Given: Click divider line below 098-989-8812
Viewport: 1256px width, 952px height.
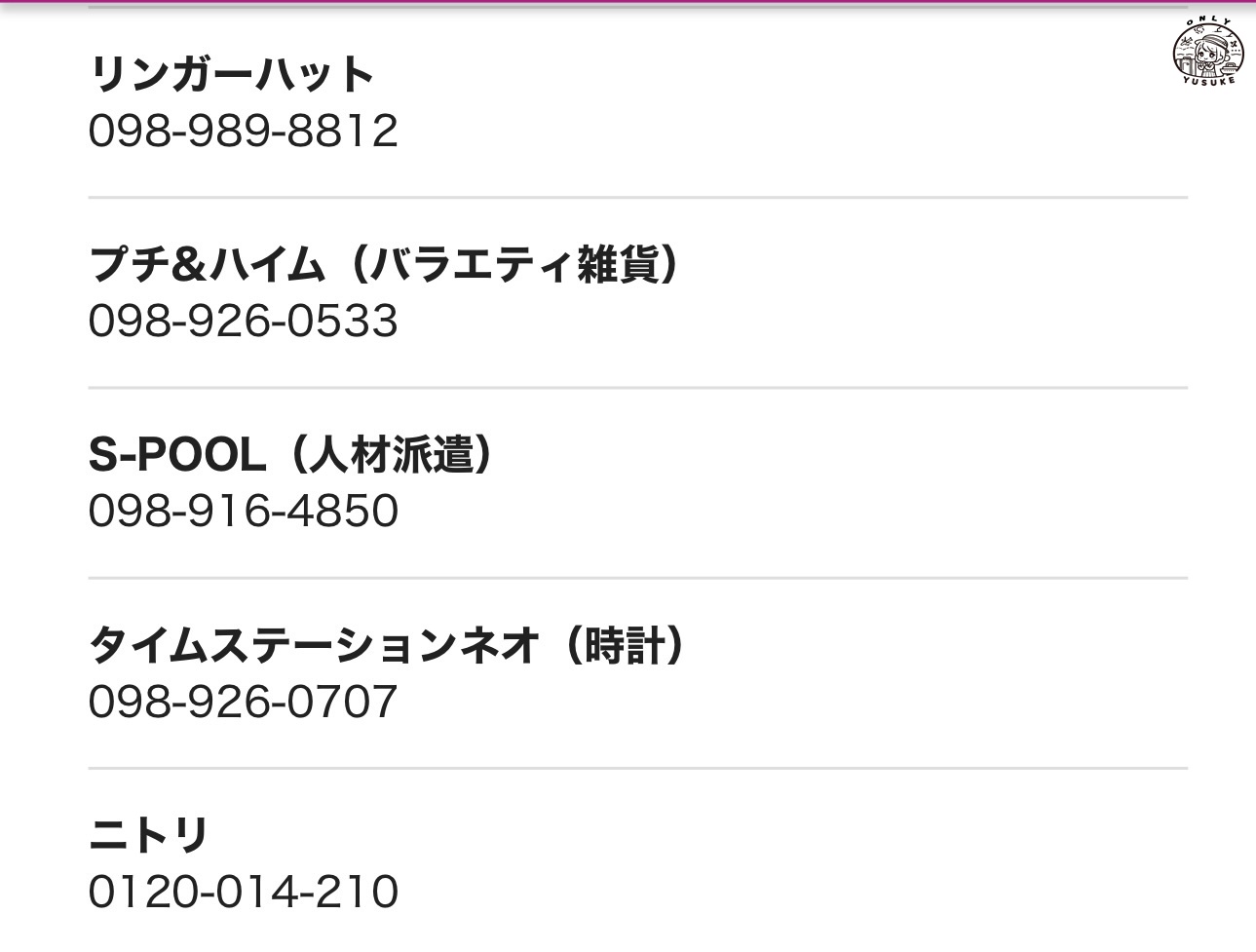Looking at the screenshot, I should coord(637,197).
